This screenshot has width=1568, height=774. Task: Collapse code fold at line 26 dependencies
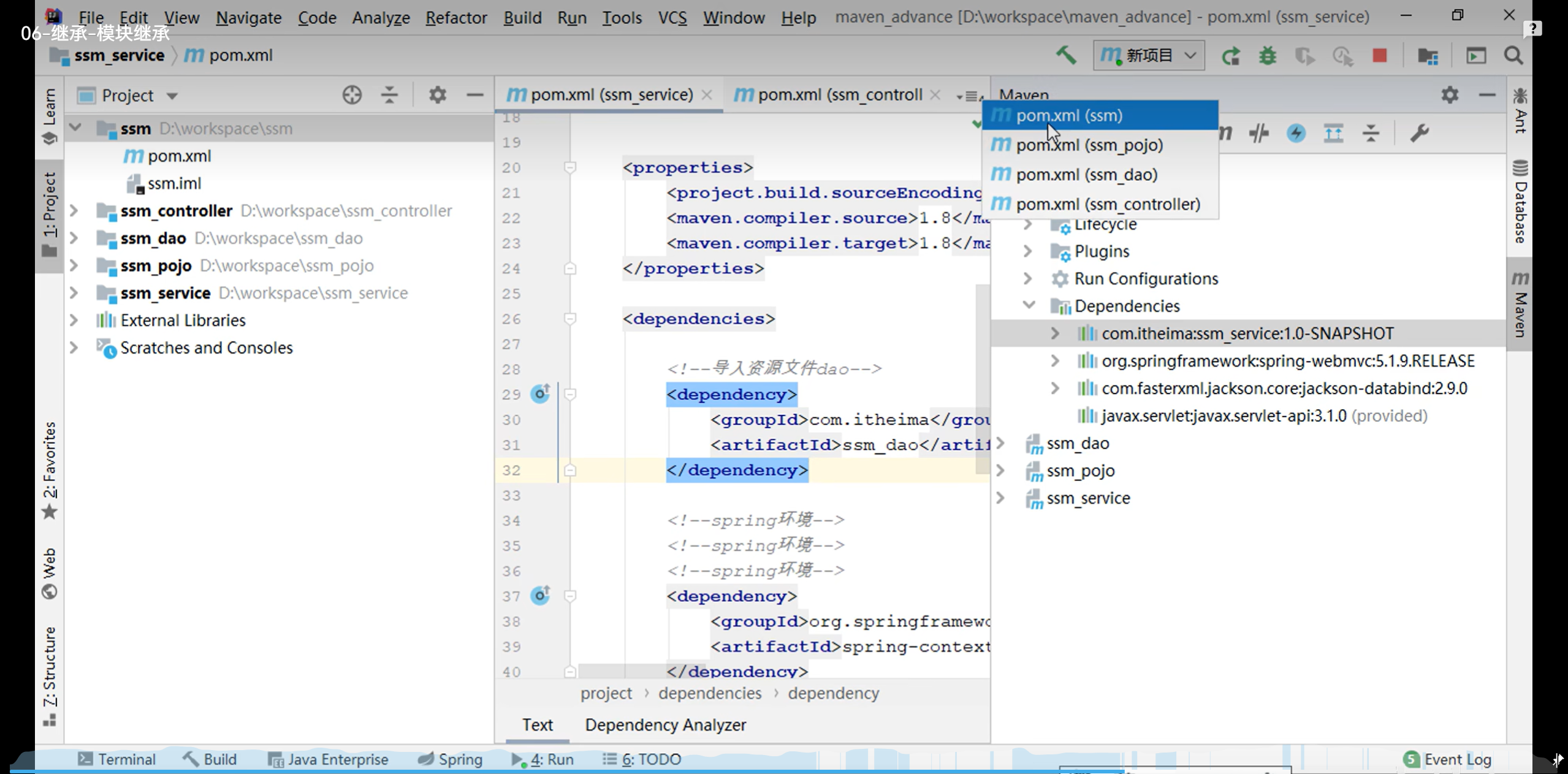tap(570, 319)
